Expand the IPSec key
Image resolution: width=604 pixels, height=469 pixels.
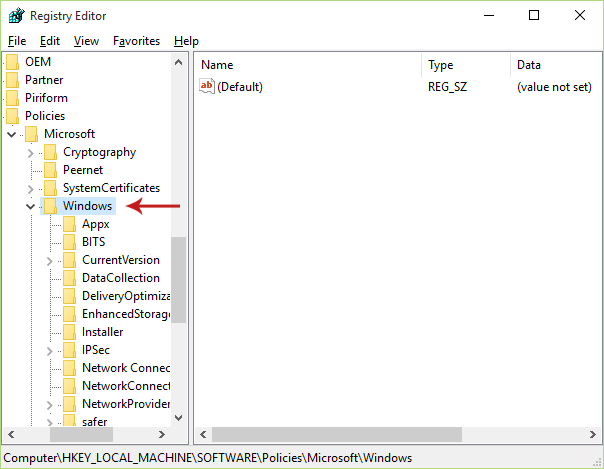50,351
